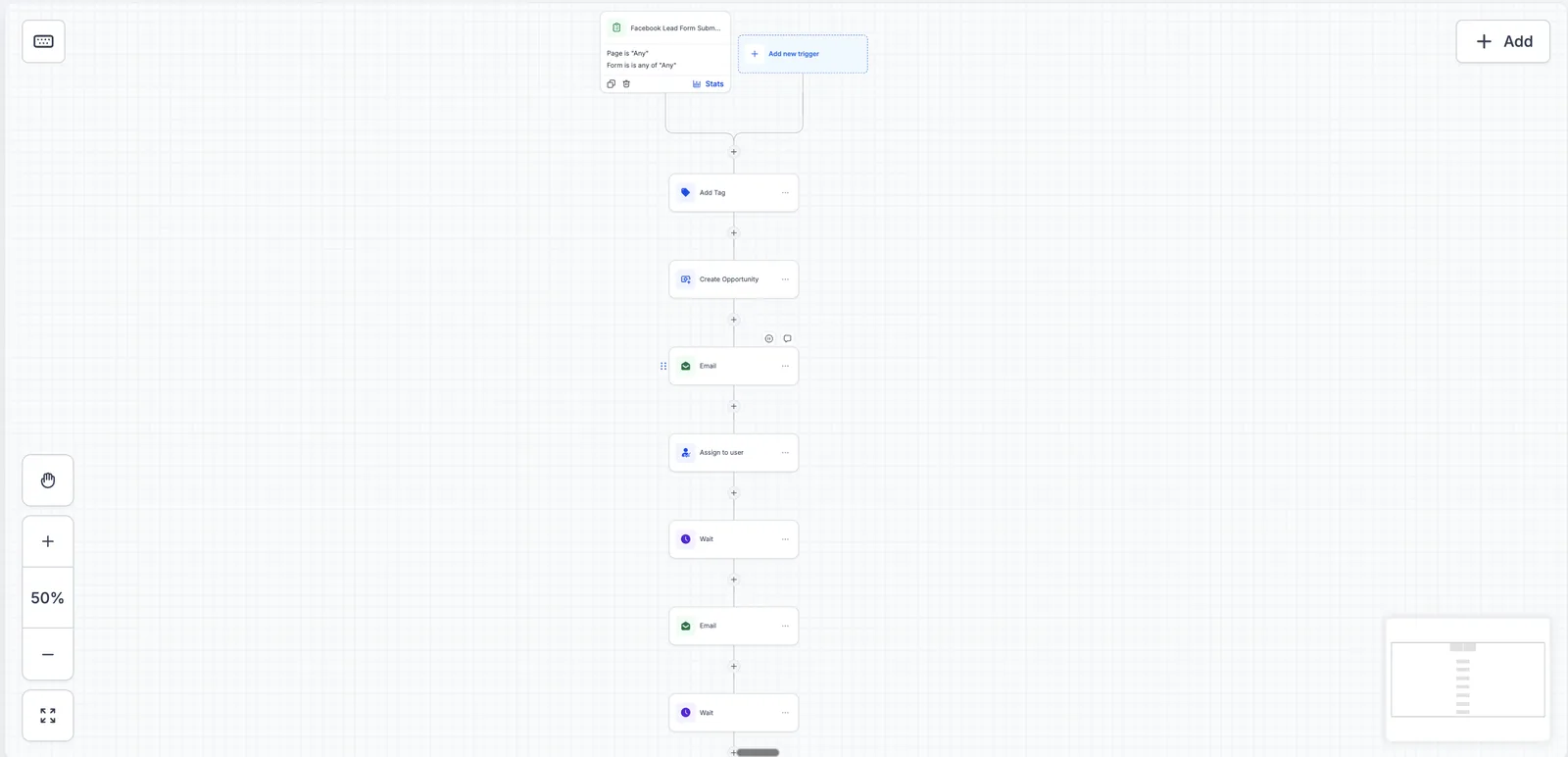1568x757 pixels.
Task: Click the blue tag icon on Add Tag
Action: pyautogui.click(x=686, y=193)
